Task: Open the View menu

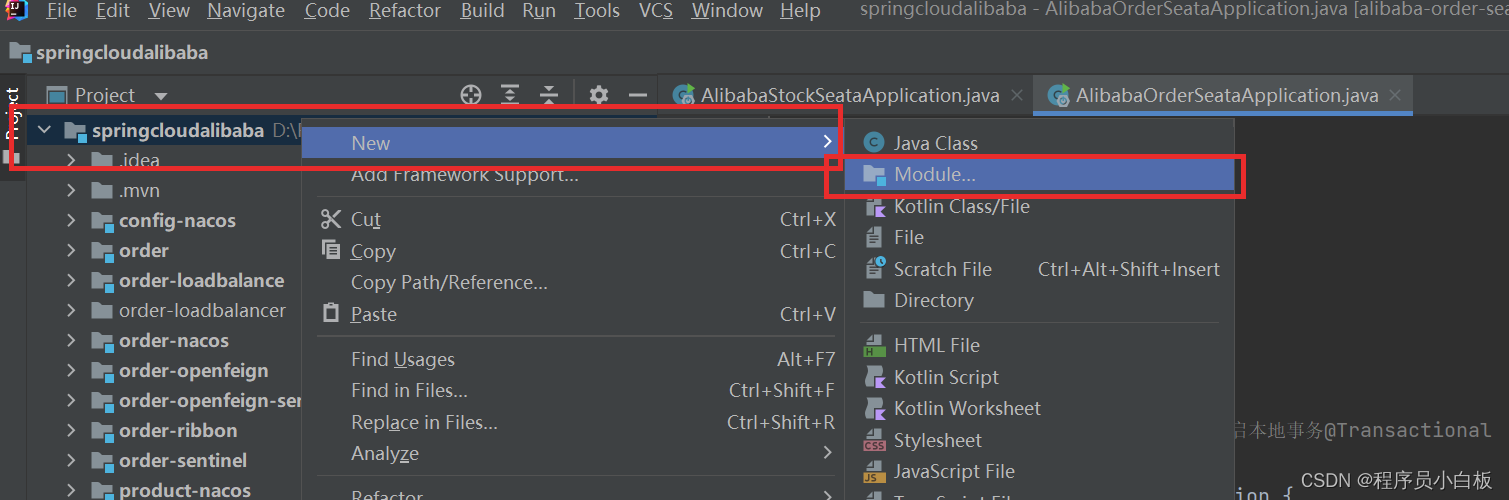Action: (168, 11)
